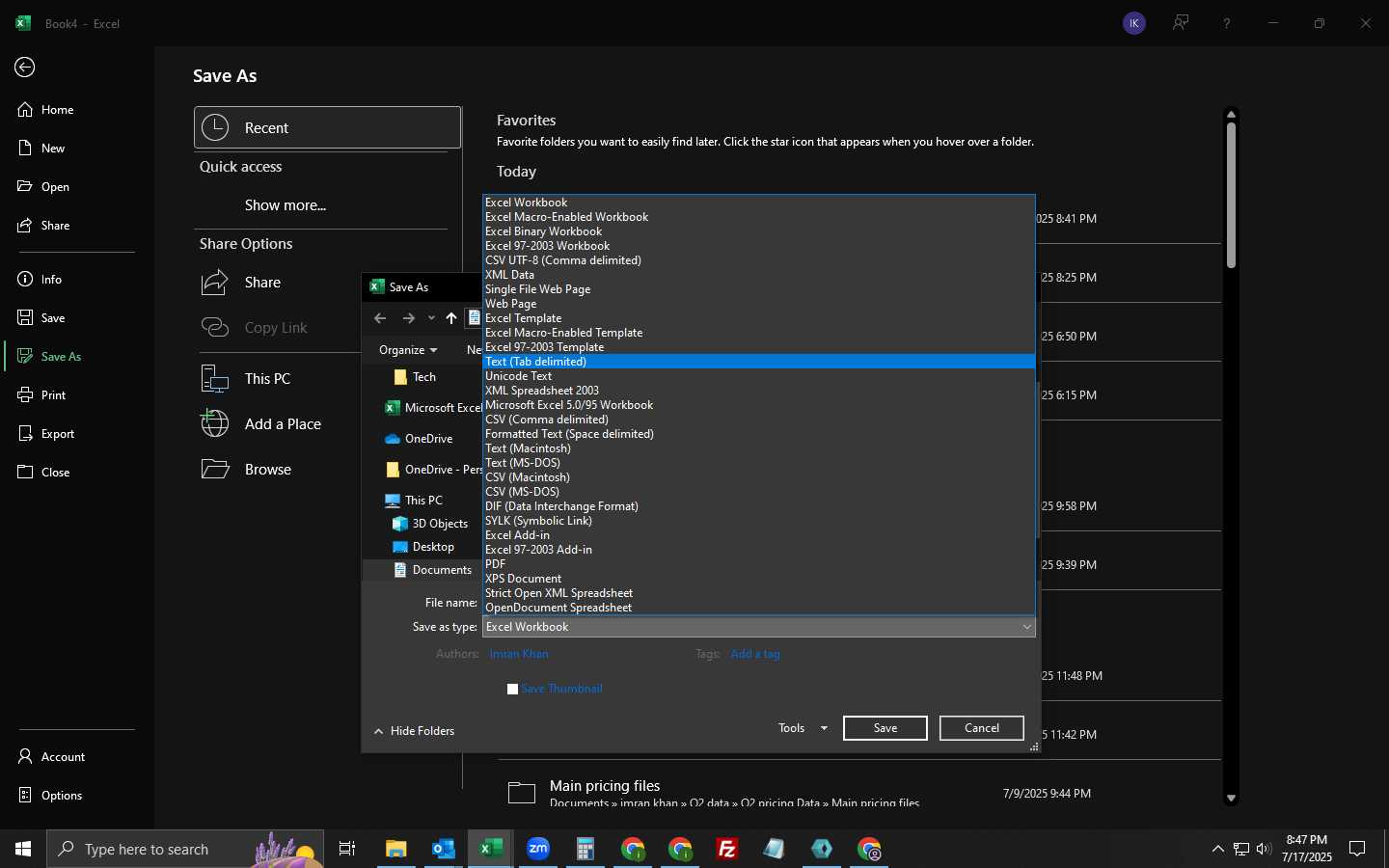This screenshot has height=868, width=1389.
Task: Choose XML Data in the type list
Action: pos(759,275)
